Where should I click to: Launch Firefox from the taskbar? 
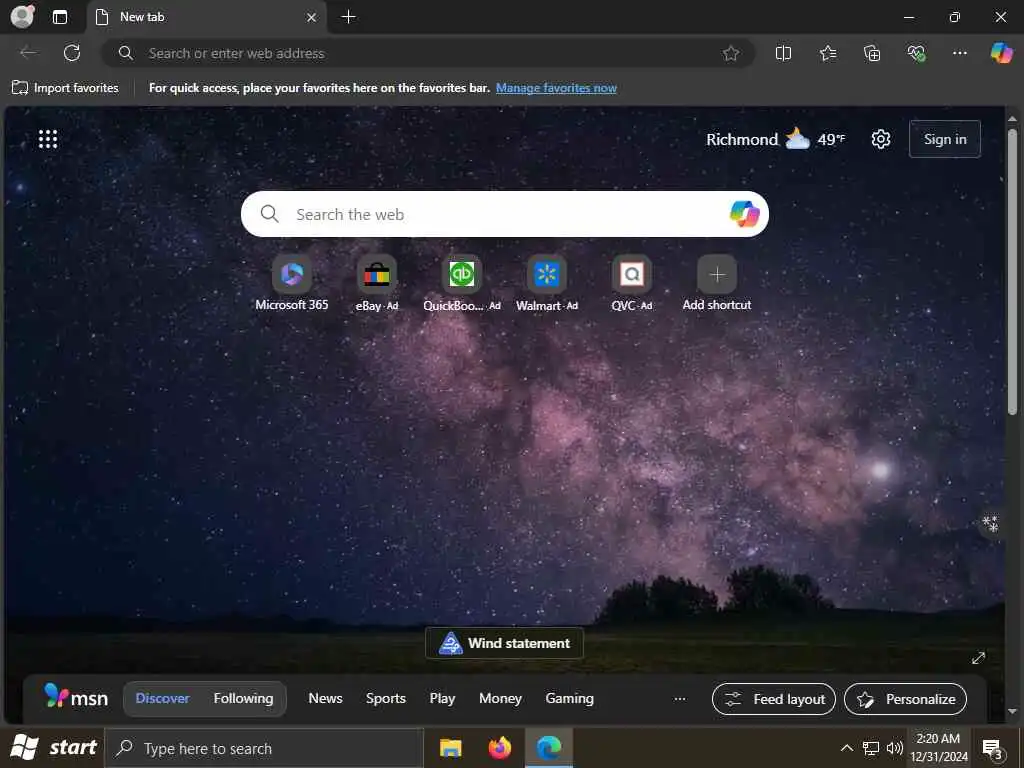click(500, 748)
